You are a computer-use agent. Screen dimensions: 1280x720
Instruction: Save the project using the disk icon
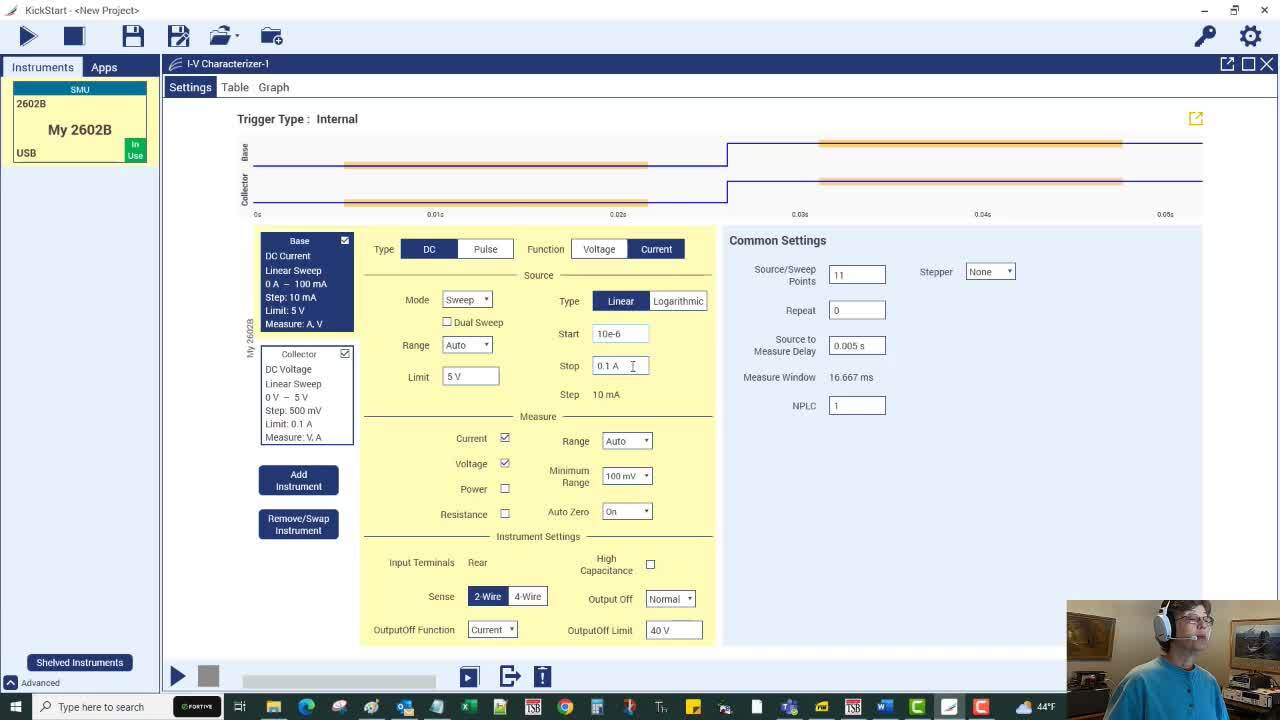click(133, 35)
